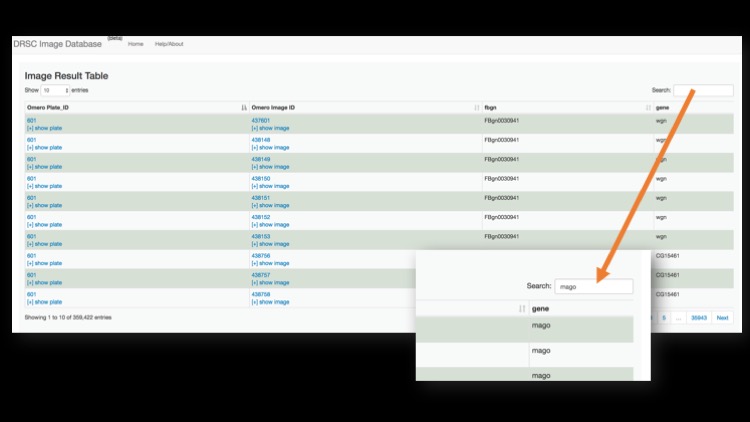Expand show image under ID 438758
750x422 pixels.
click(x=270, y=302)
